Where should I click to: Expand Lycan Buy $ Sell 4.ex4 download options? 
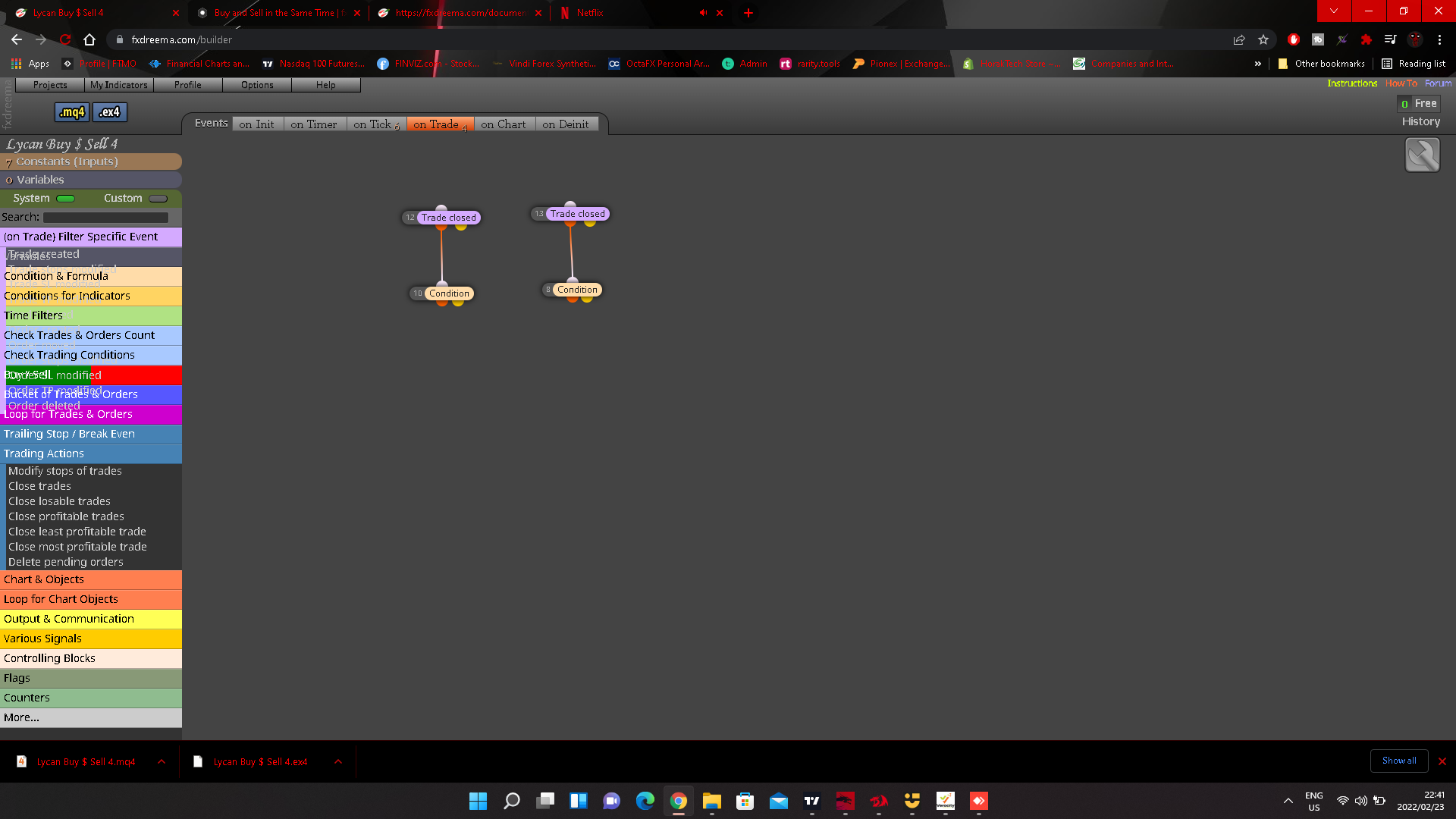(x=338, y=761)
